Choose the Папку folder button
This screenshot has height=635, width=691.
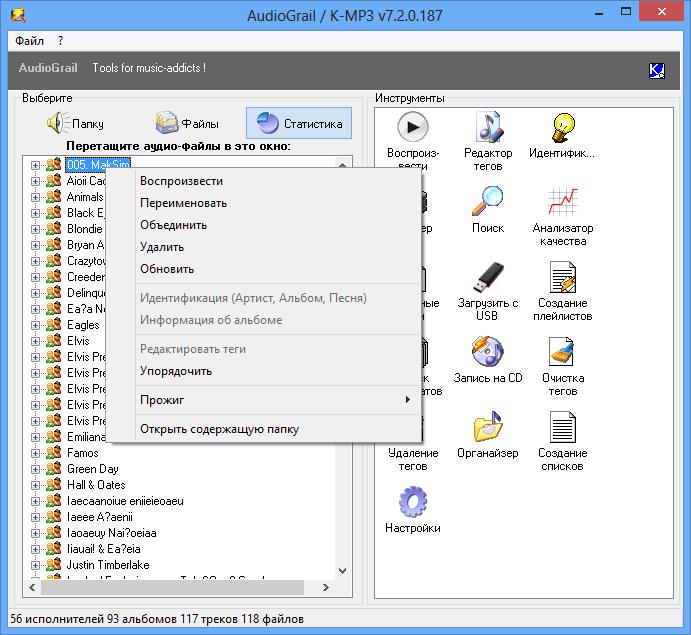pos(75,123)
